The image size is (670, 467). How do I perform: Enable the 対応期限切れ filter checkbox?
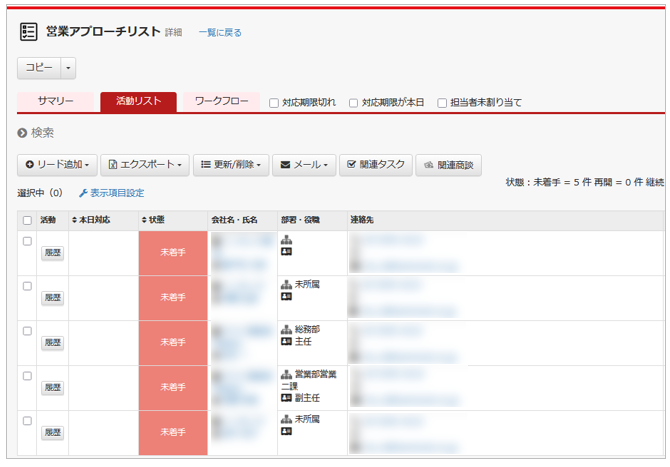(273, 103)
